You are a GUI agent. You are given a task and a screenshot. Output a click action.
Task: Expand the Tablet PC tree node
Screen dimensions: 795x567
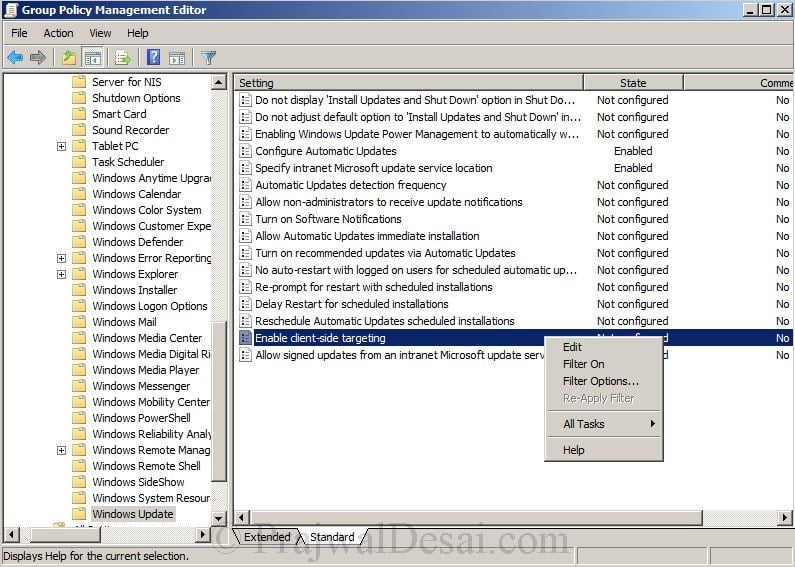61,147
